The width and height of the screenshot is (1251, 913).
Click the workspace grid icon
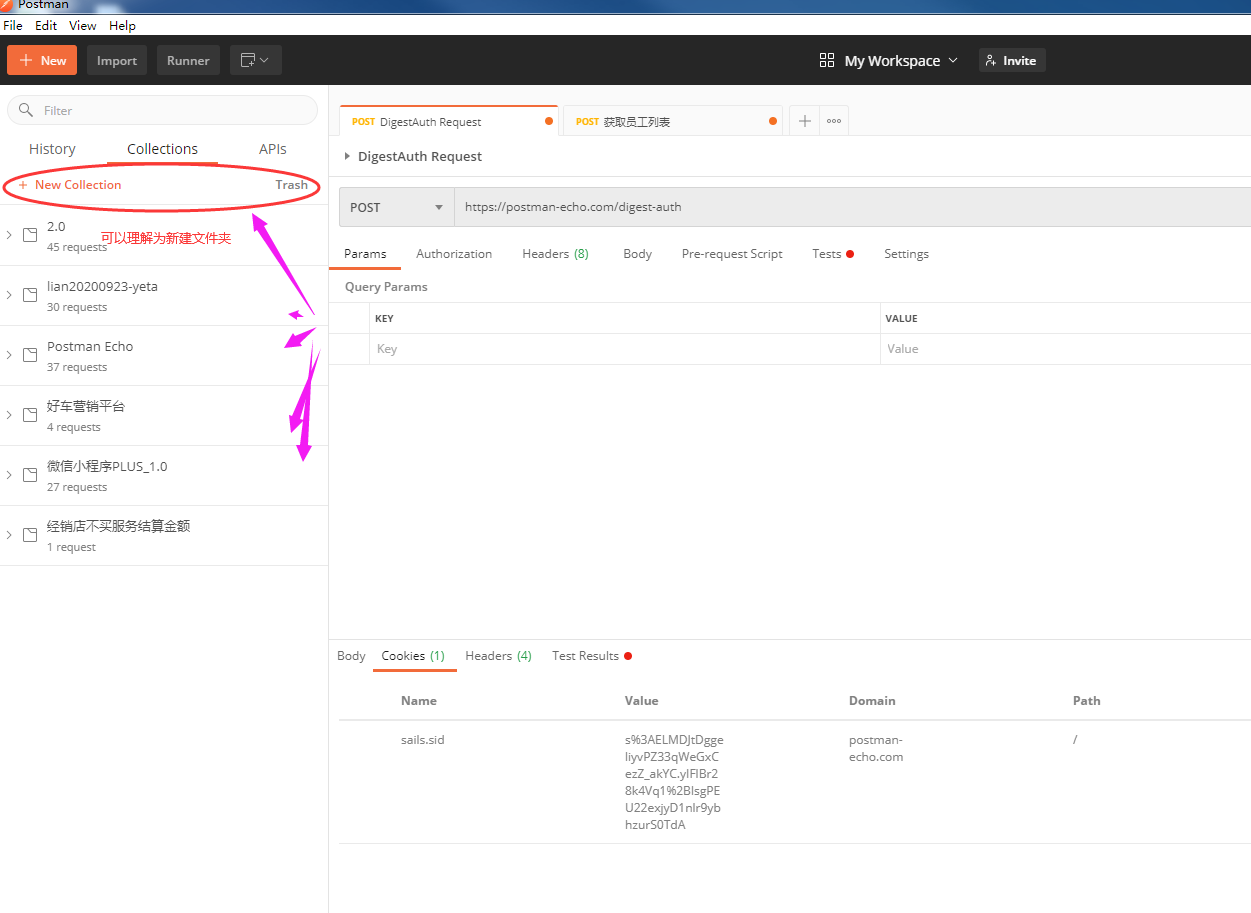(x=826, y=60)
